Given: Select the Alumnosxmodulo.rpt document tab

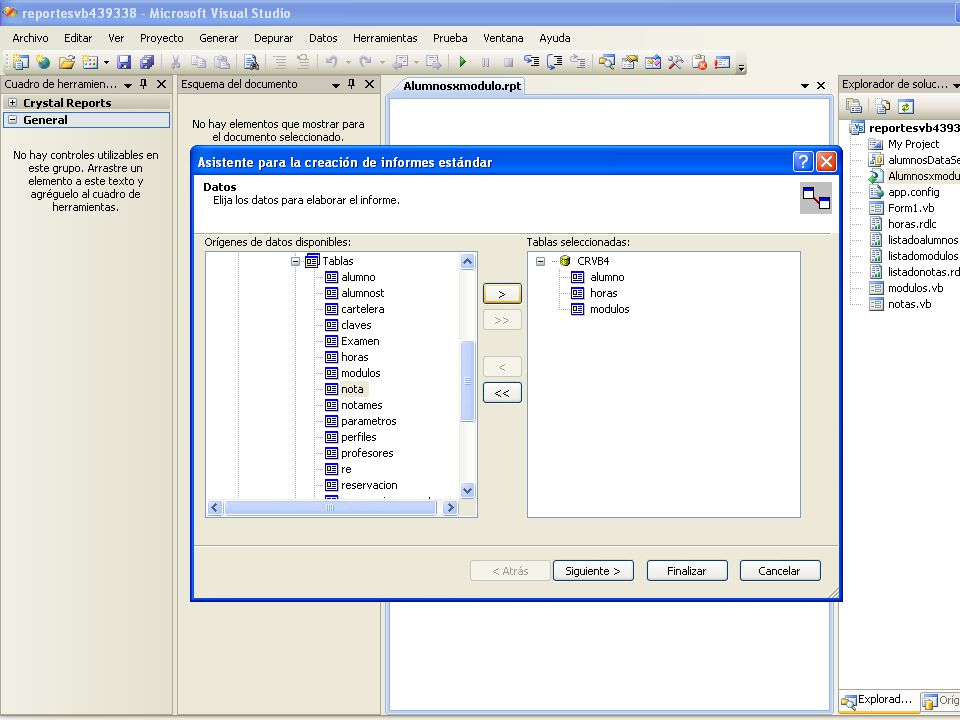Looking at the screenshot, I should point(462,86).
